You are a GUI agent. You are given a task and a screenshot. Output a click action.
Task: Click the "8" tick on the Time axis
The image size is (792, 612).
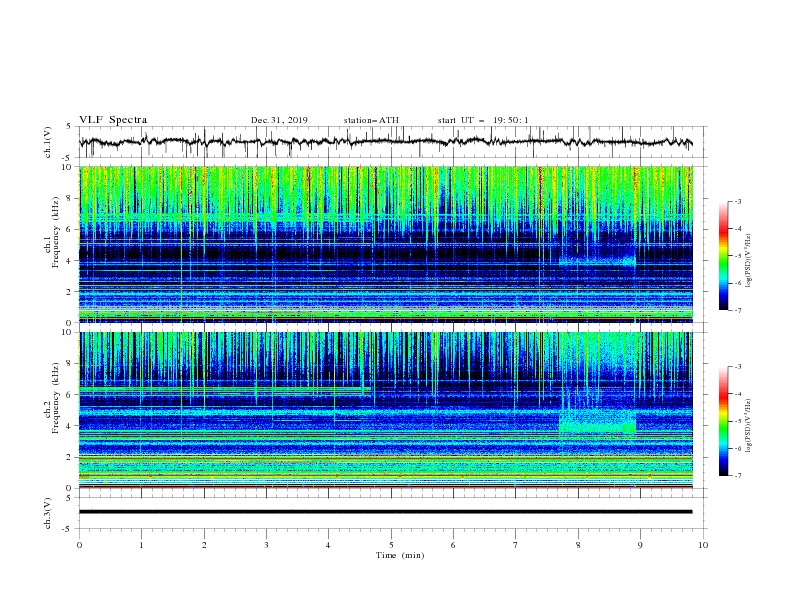point(578,545)
